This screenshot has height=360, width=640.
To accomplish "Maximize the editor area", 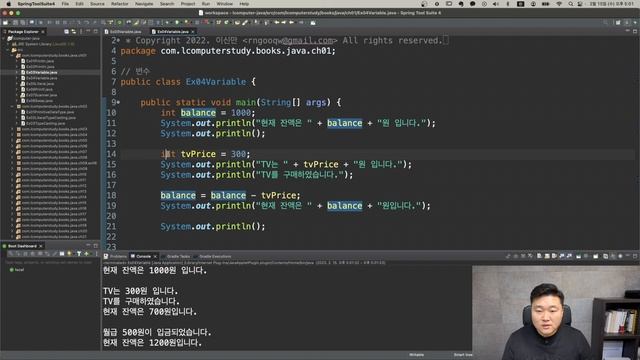I will (635, 31).
